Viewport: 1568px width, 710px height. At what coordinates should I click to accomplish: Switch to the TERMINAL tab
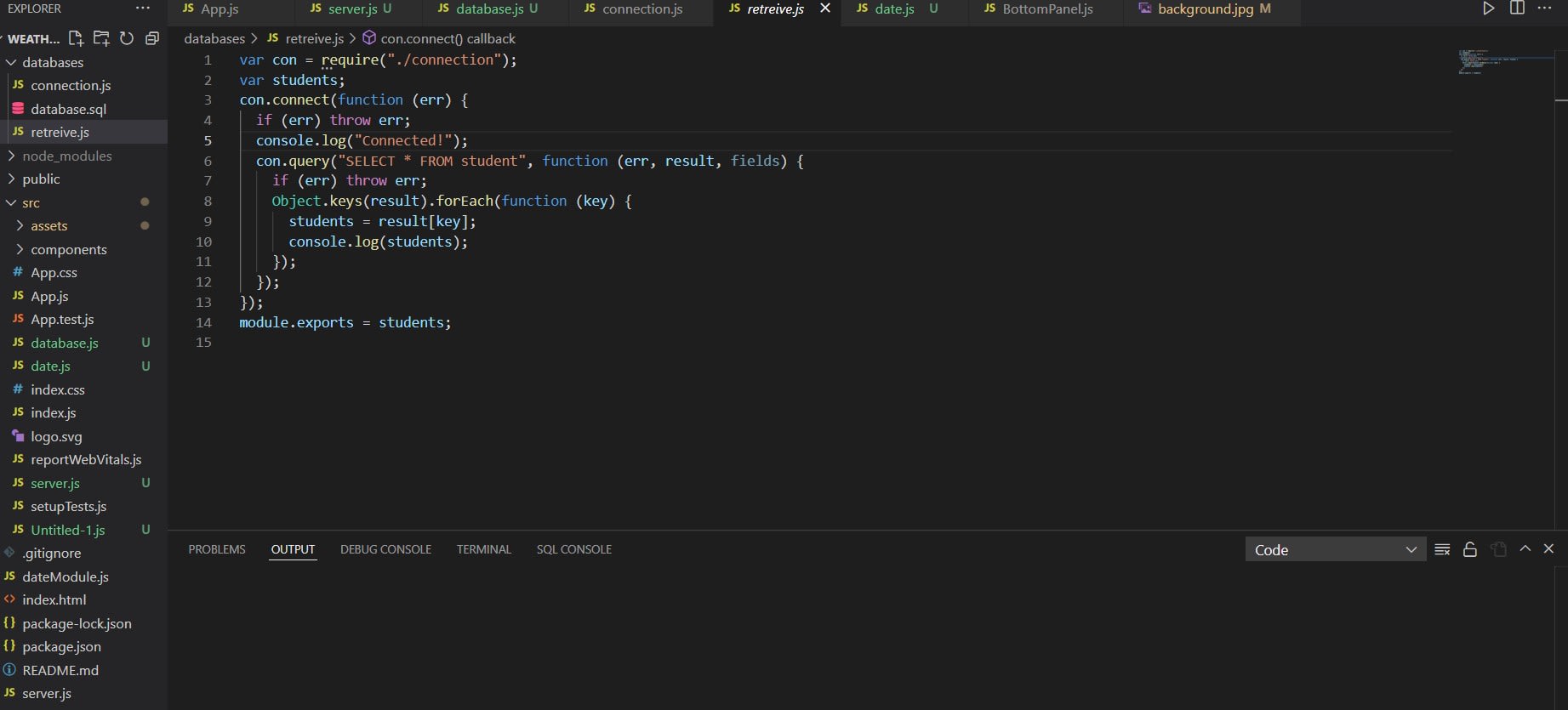[483, 549]
